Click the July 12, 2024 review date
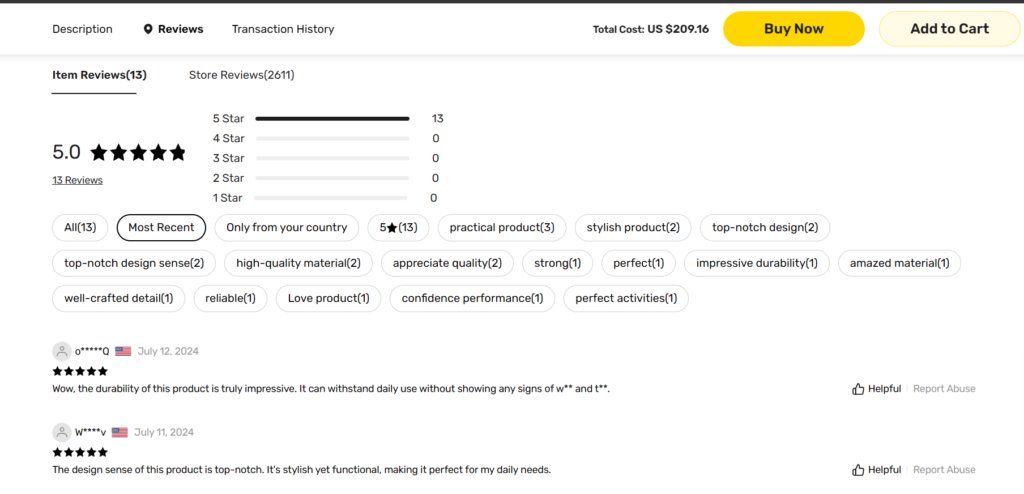This screenshot has height=494, width=1024. (x=168, y=352)
